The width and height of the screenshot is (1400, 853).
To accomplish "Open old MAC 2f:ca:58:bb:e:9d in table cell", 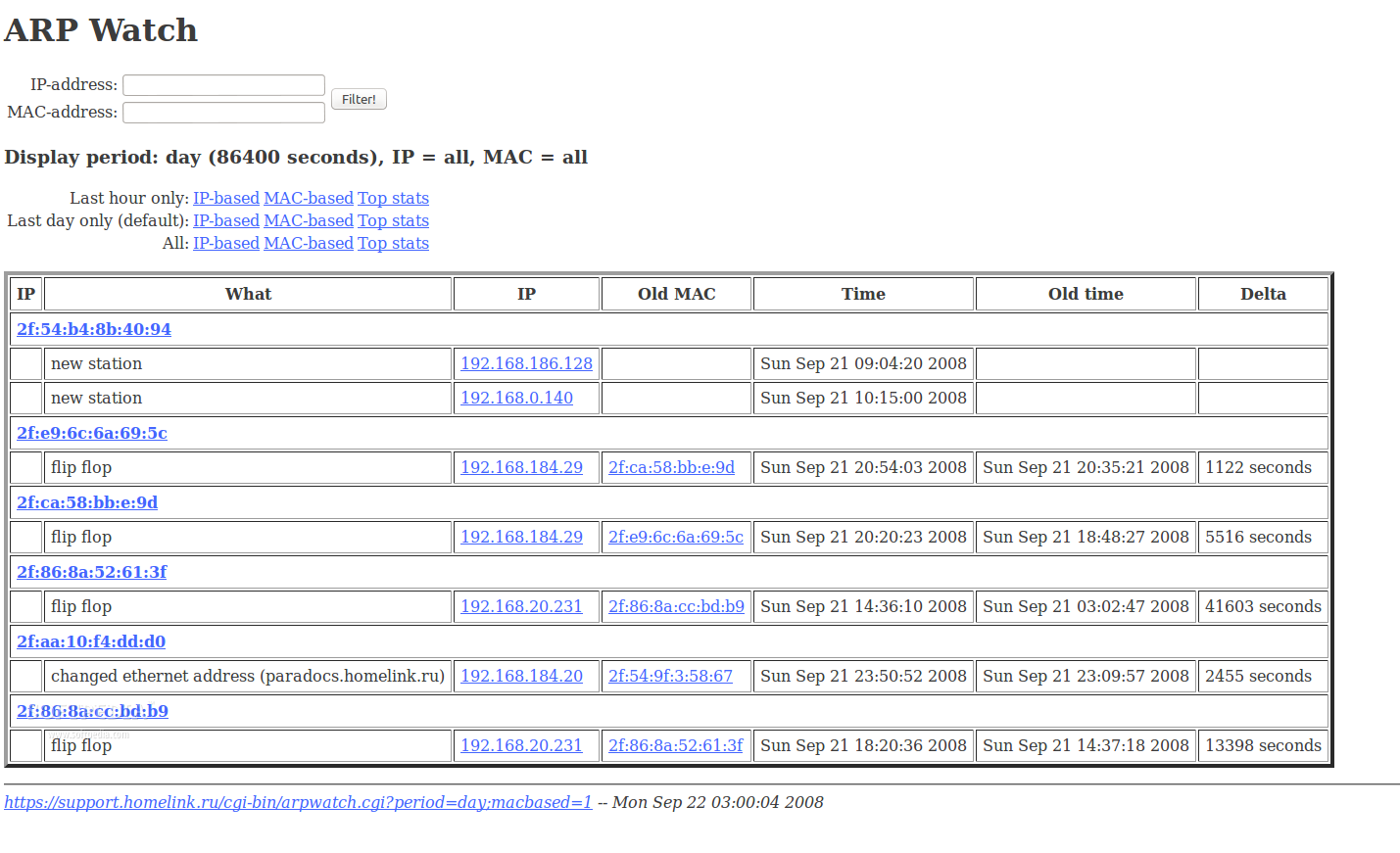I will tap(671, 467).
